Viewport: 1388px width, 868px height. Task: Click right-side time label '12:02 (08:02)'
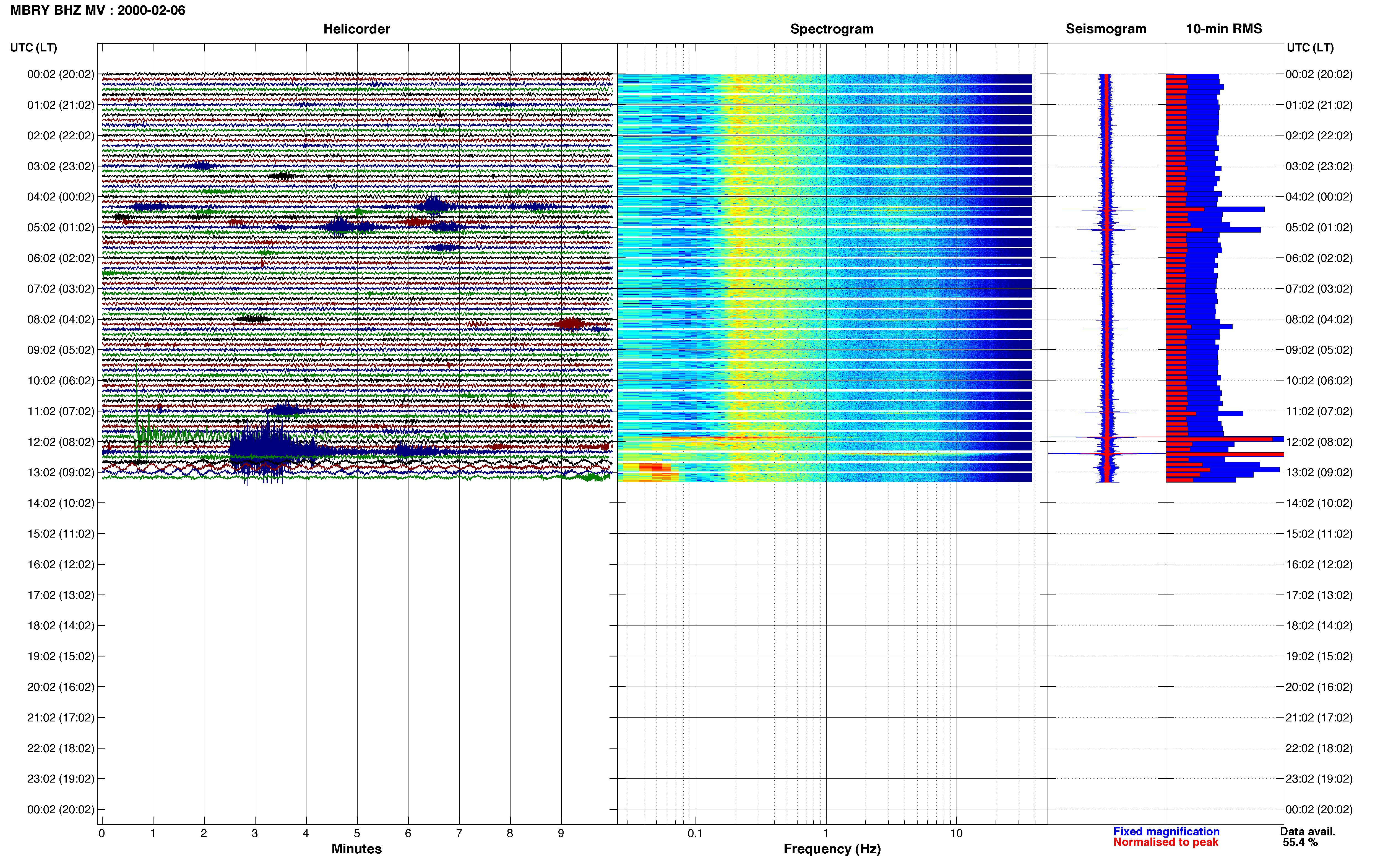[x=1319, y=442]
